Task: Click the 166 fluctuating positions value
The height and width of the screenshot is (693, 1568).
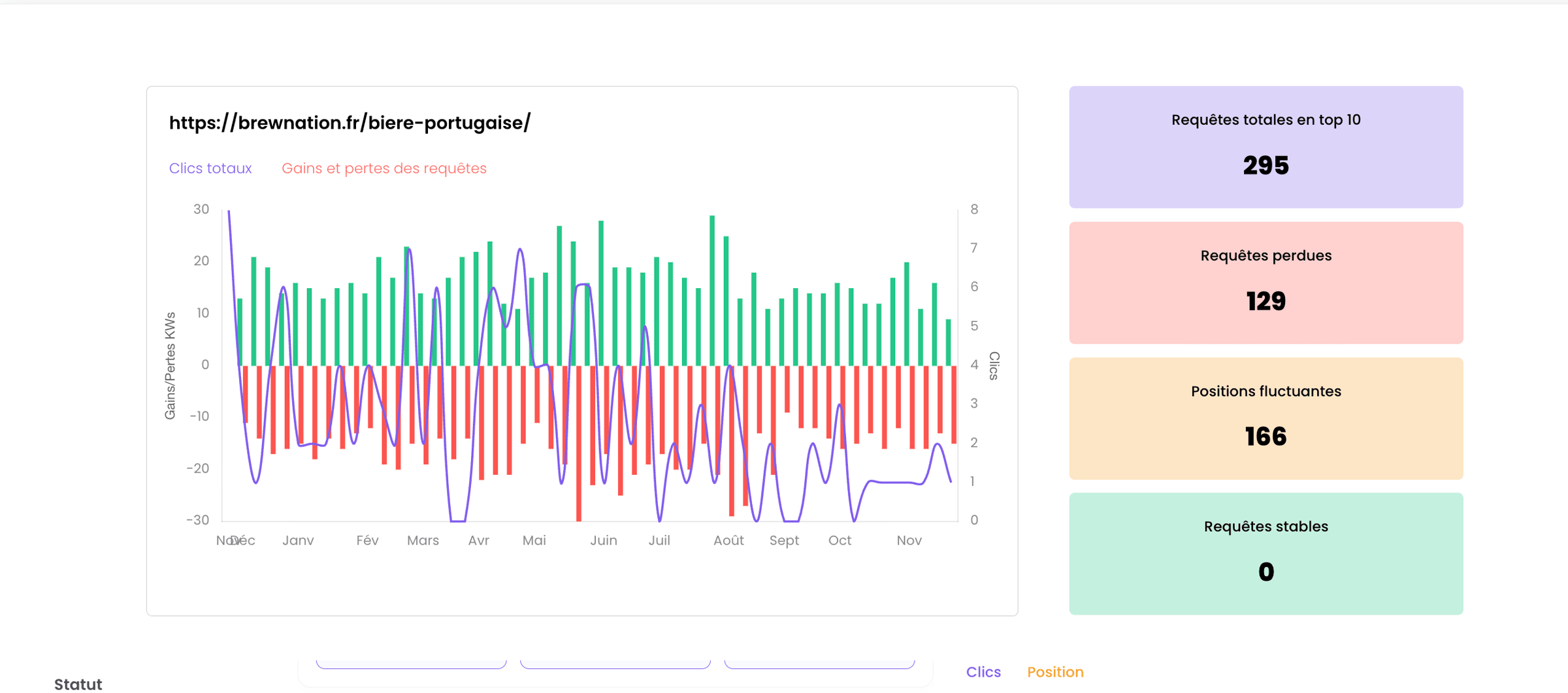Action: click(x=1265, y=436)
